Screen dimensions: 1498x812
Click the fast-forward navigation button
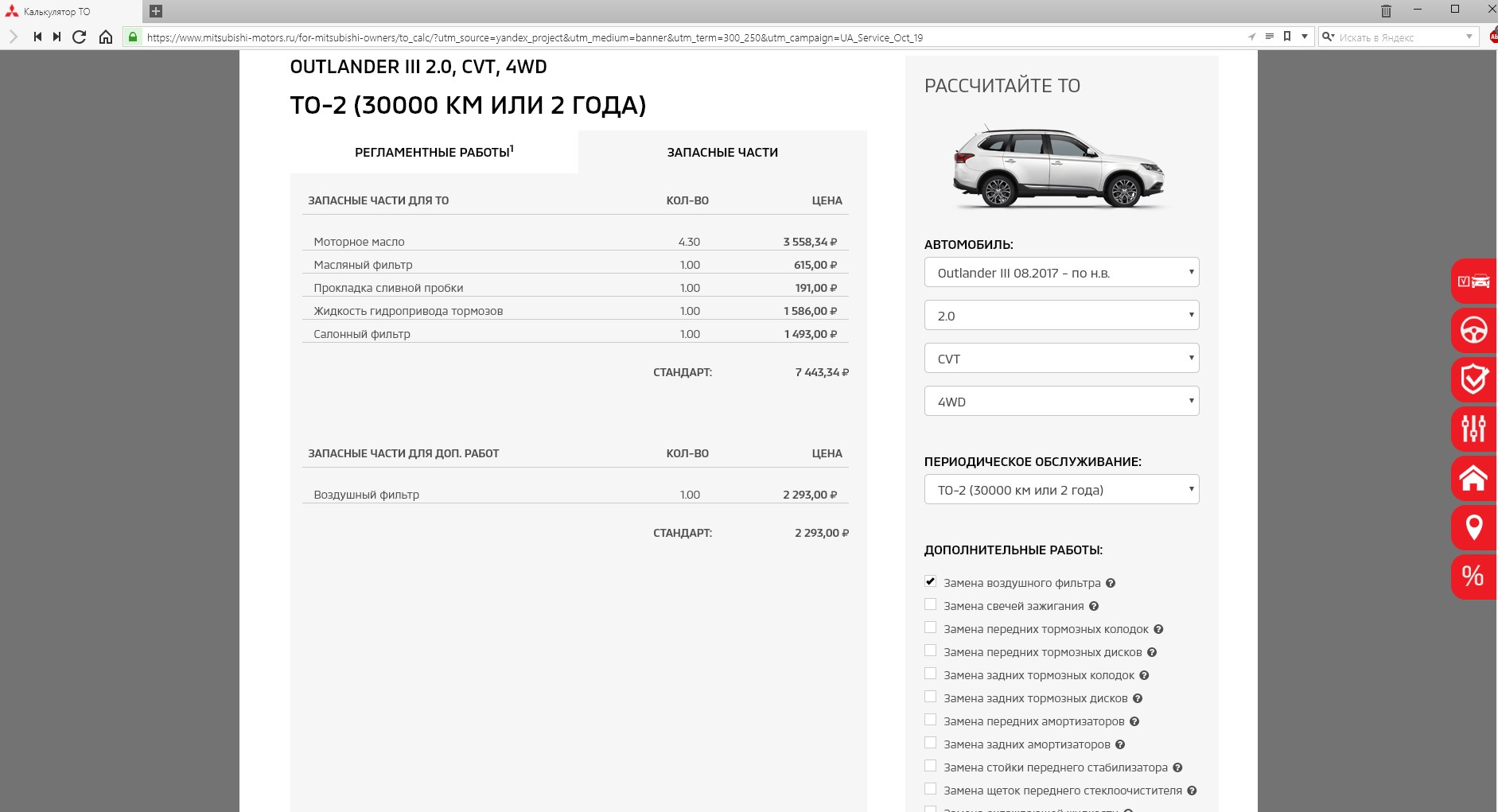56,37
